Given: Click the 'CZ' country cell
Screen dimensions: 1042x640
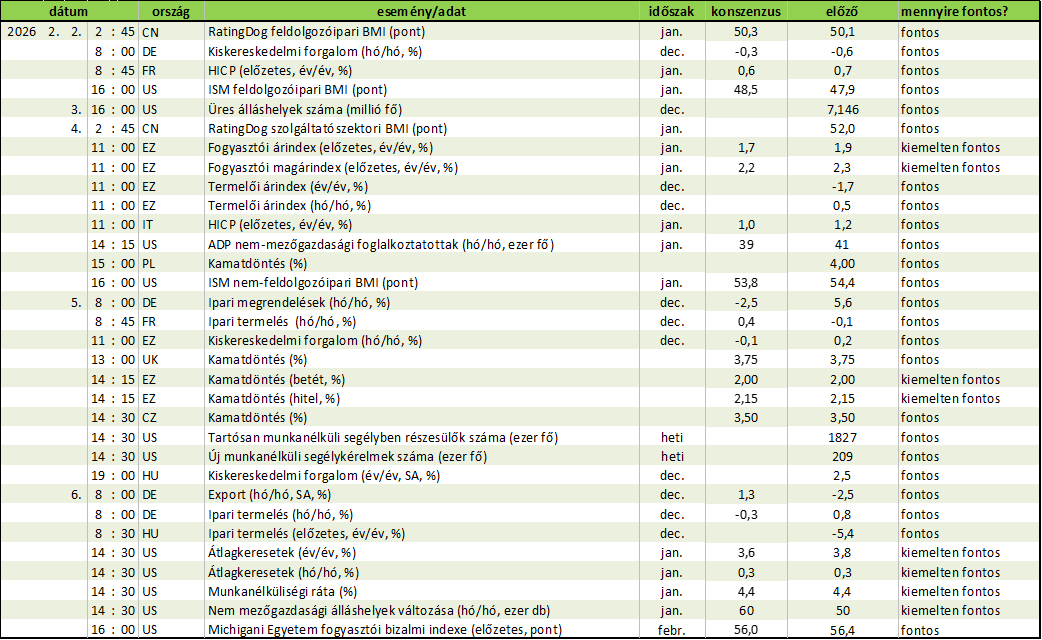Looking at the screenshot, I should point(149,417).
